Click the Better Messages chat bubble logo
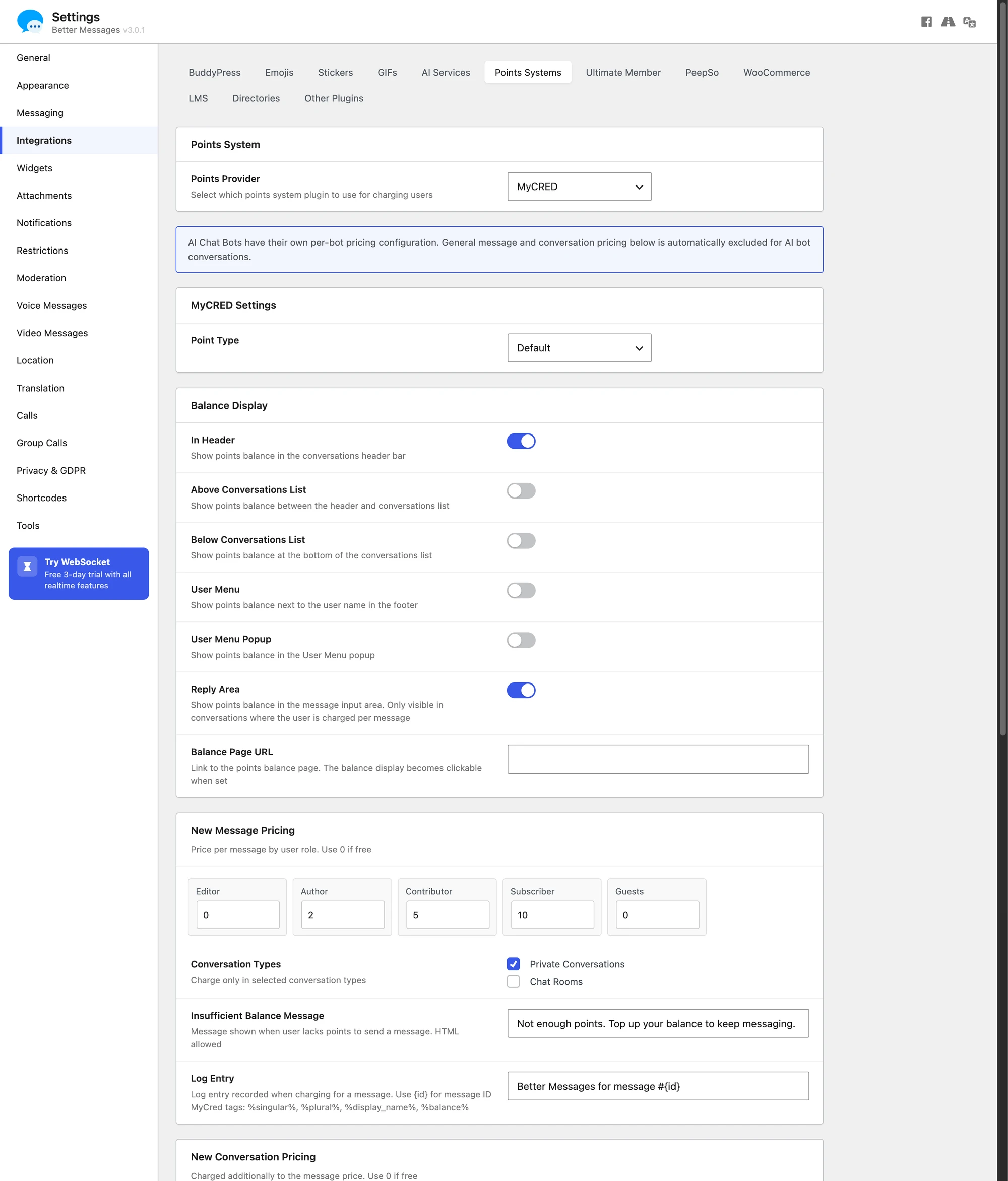This screenshot has width=1008, height=1181. [x=30, y=22]
